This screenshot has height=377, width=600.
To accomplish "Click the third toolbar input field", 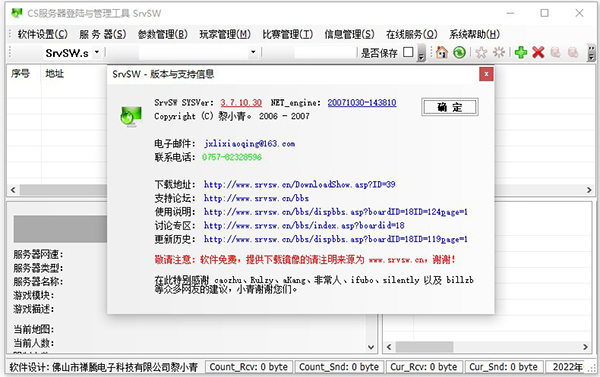I will click(x=325, y=52).
